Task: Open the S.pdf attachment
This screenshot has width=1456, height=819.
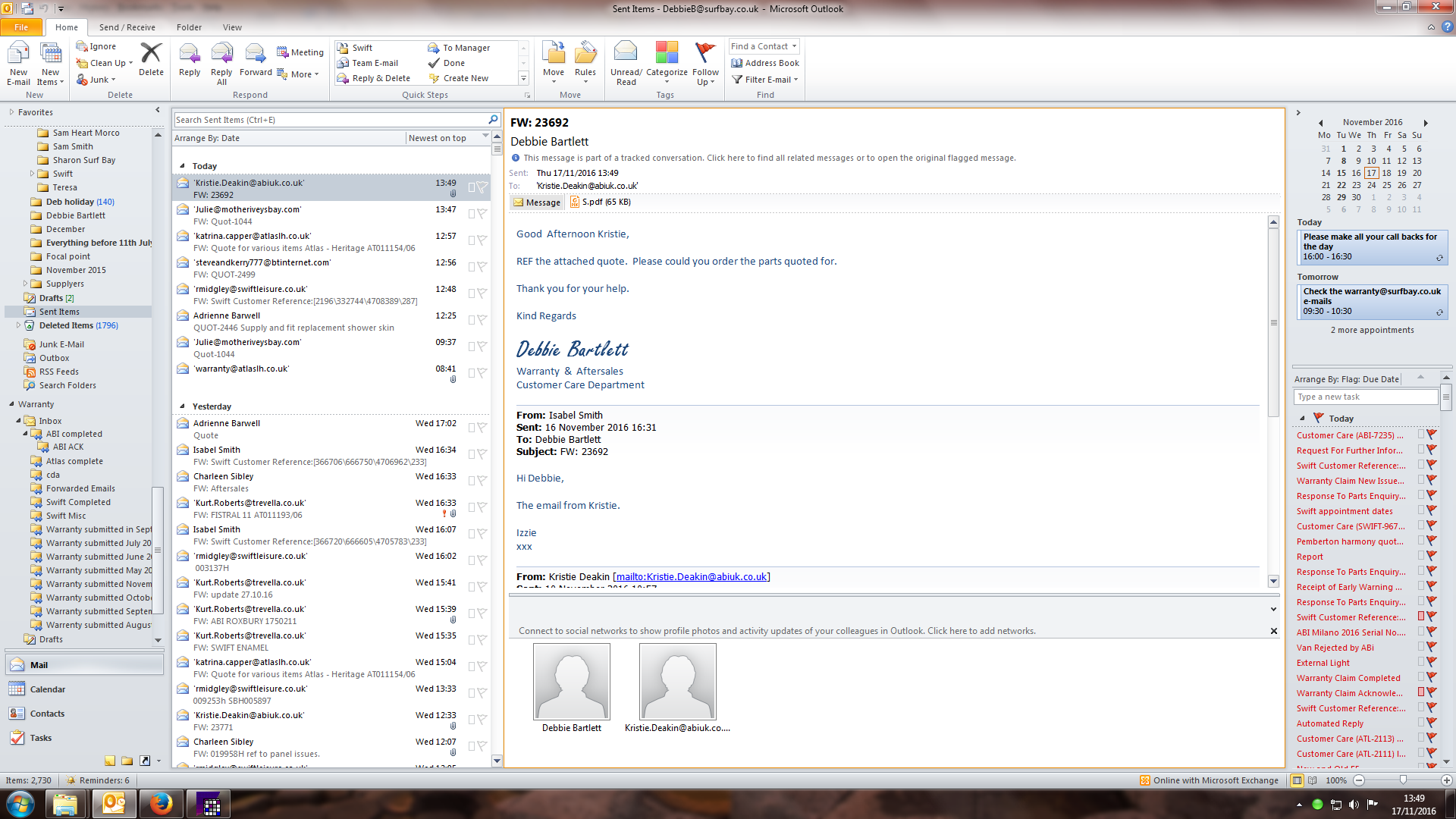Action: point(600,202)
